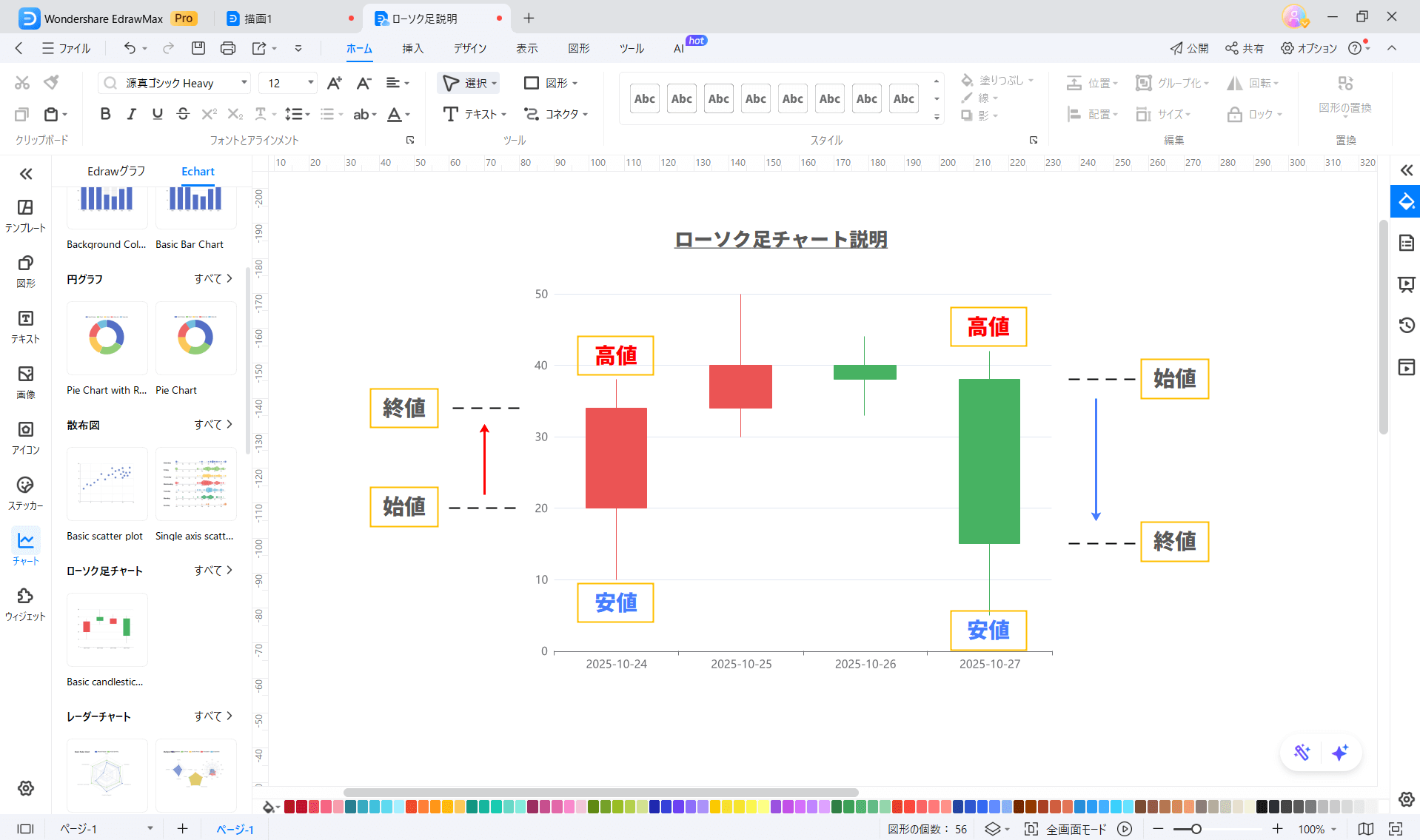
Task: Open the font size dropdown
Action: (x=310, y=83)
